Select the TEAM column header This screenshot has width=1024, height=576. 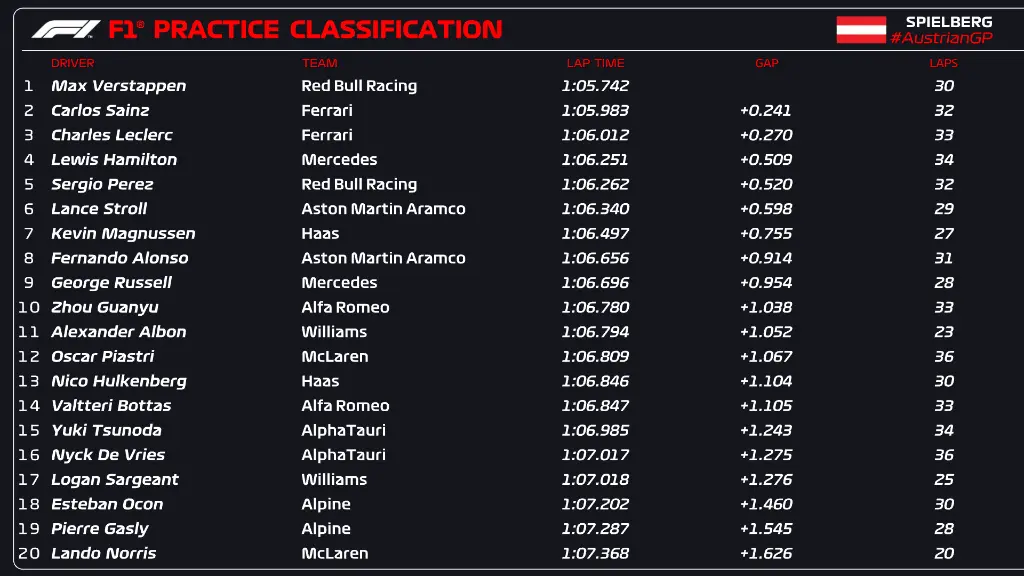(x=320, y=63)
